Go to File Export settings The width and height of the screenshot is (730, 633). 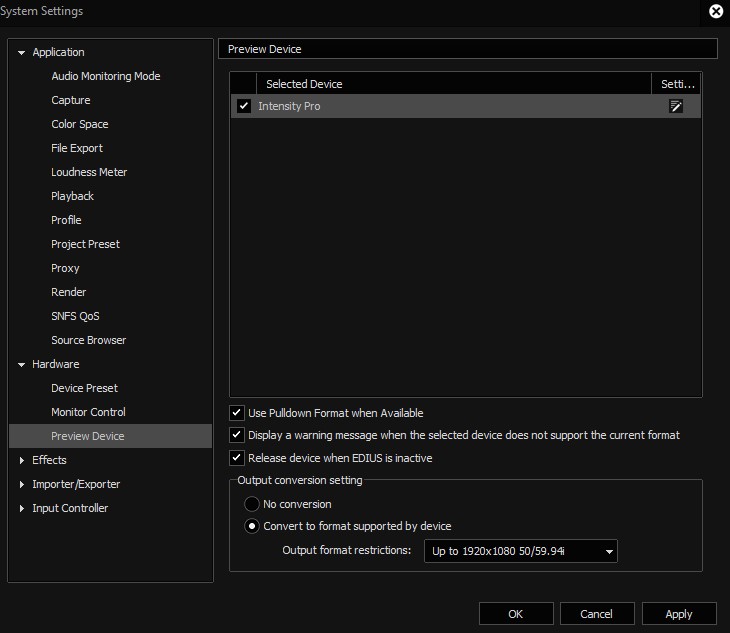77,148
